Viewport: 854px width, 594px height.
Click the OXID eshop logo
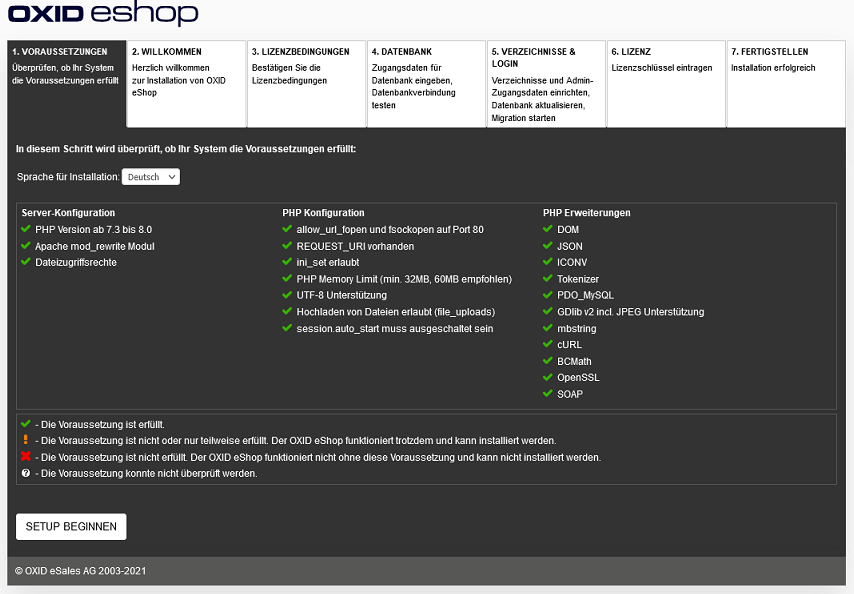click(x=103, y=15)
